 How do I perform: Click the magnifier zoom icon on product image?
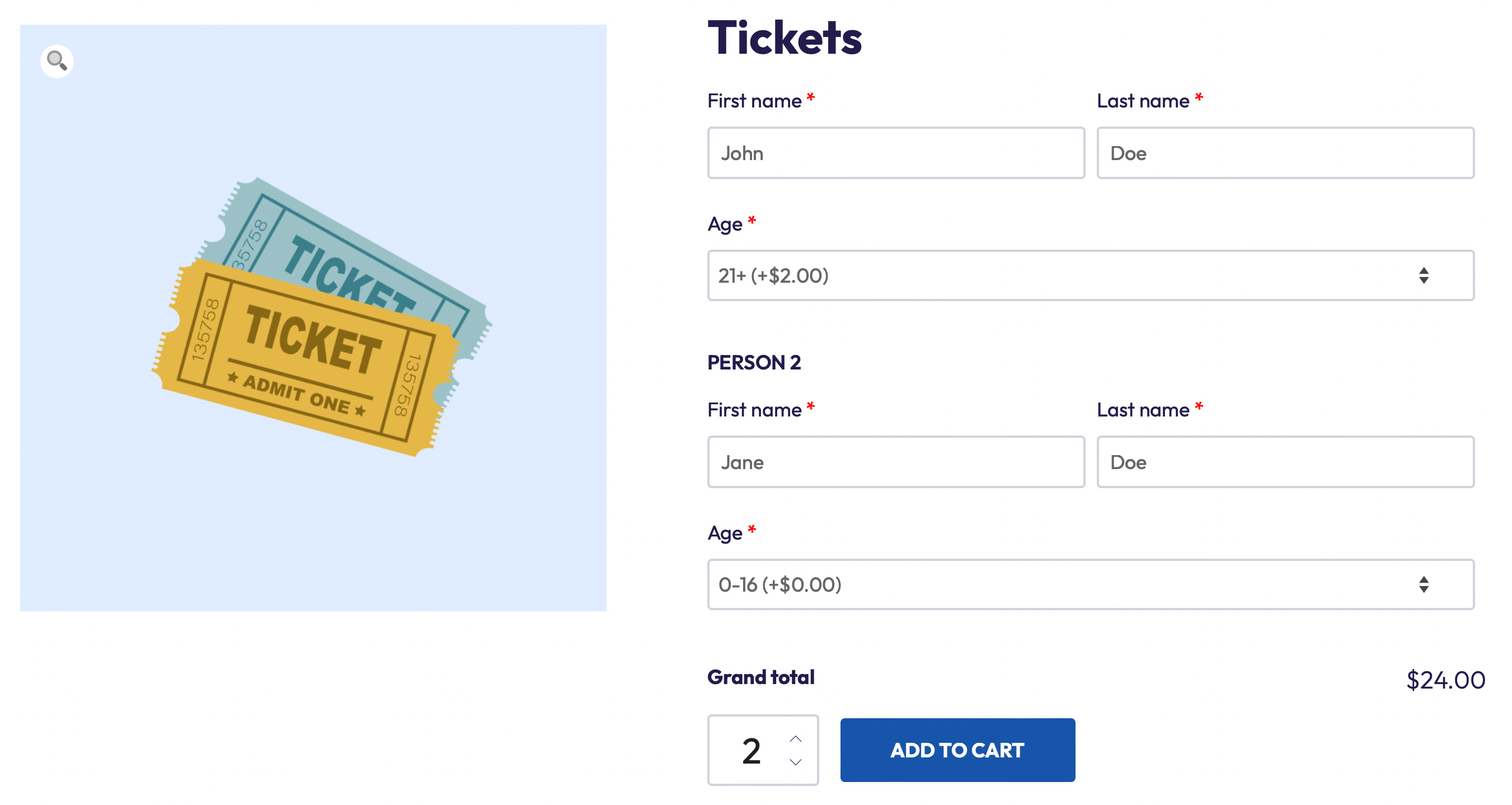coord(57,61)
